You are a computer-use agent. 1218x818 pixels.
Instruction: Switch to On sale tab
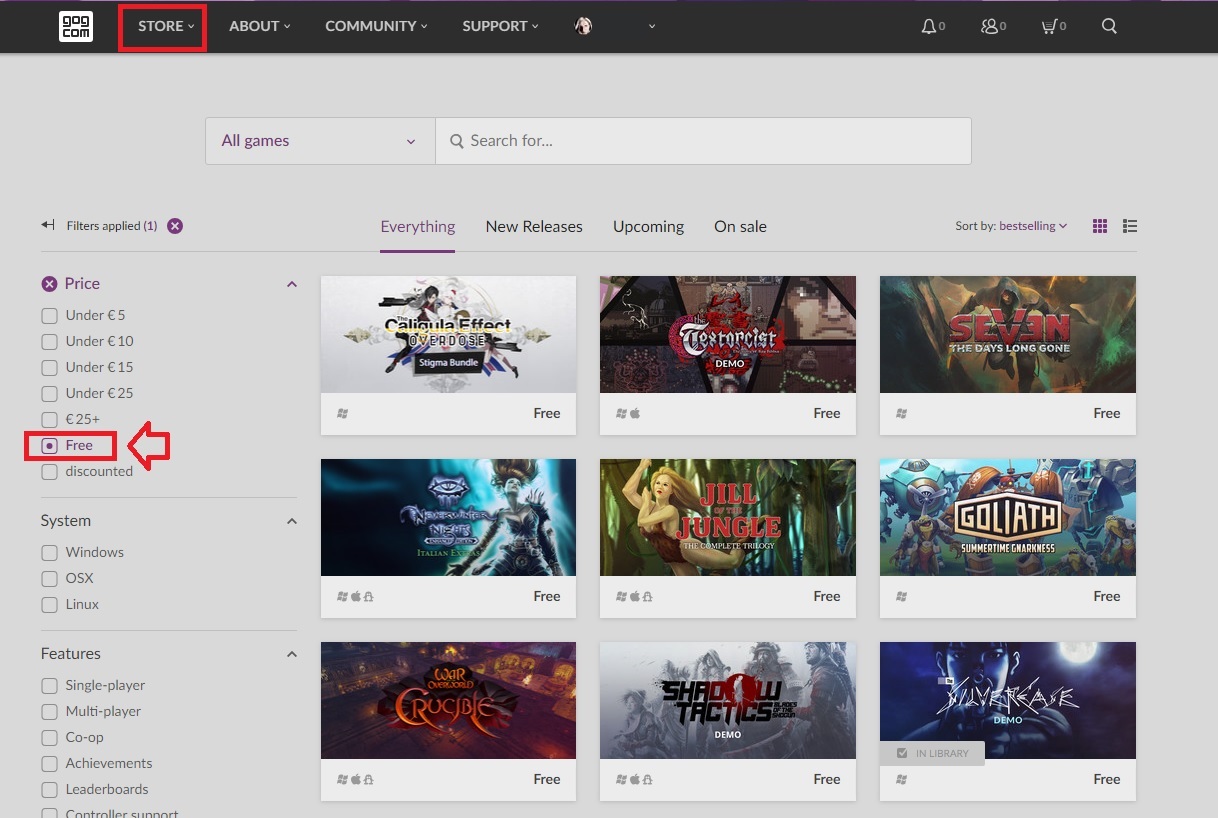point(740,227)
